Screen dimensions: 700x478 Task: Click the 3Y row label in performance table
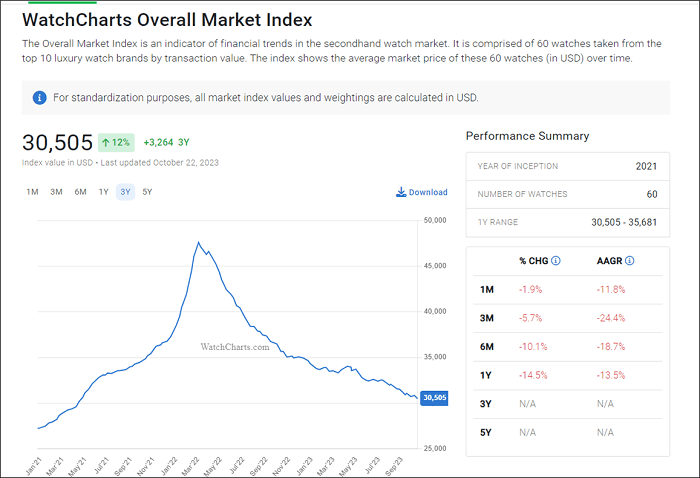(x=485, y=404)
